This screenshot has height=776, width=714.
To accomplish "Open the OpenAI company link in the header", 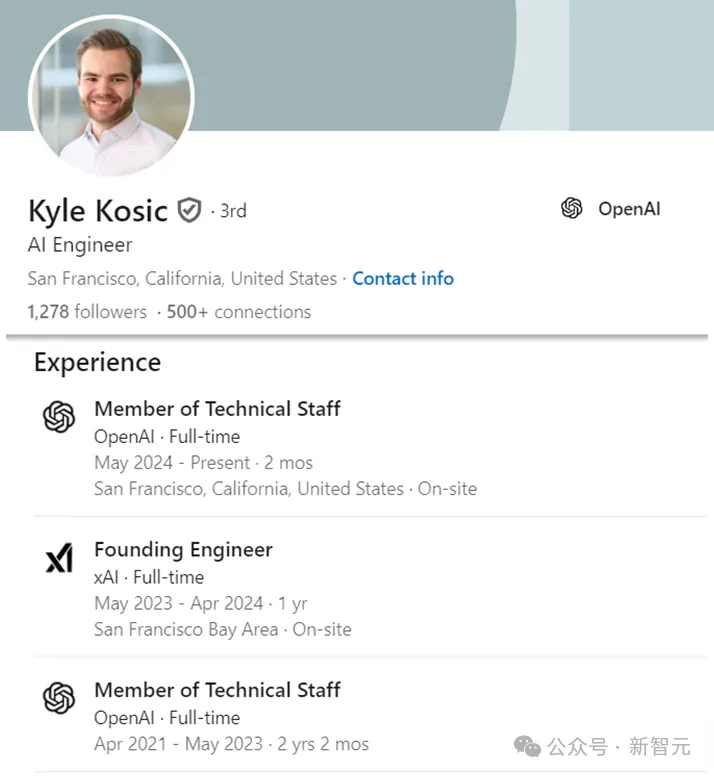I will coord(629,209).
